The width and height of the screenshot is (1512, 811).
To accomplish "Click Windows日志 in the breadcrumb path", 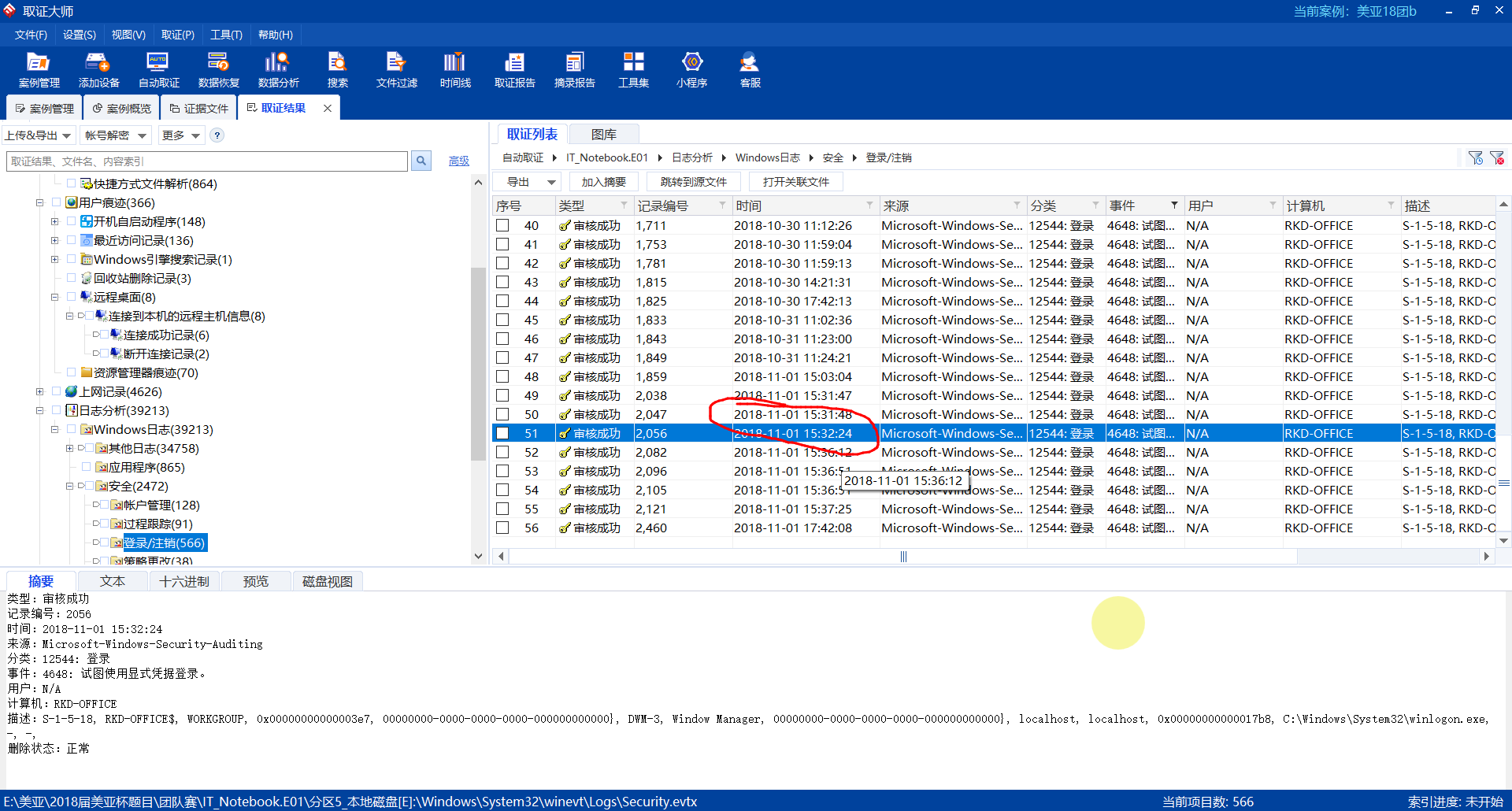I will 768,157.
